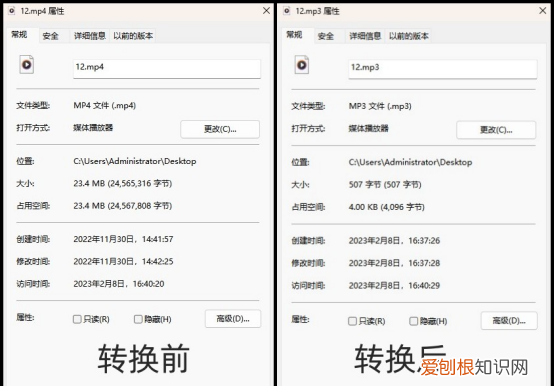This screenshot has width=554, height=386.
Task: Click the size value 23.4 MB (24,565,316 字节)
Action: [123, 183]
